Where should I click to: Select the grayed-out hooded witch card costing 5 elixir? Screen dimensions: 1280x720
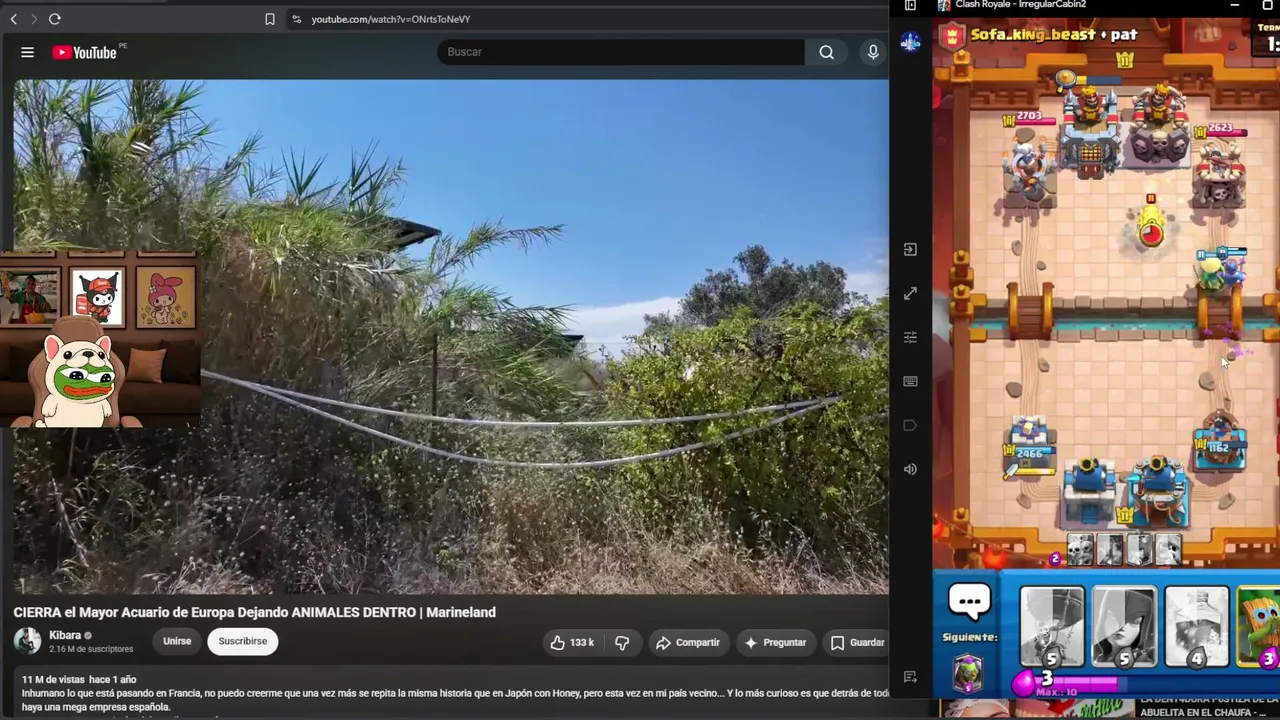click(1124, 627)
